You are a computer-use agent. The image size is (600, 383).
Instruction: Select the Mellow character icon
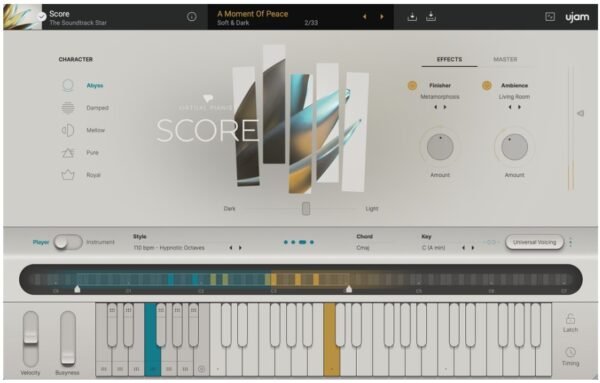pyautogui.click(x=68, y=130)
